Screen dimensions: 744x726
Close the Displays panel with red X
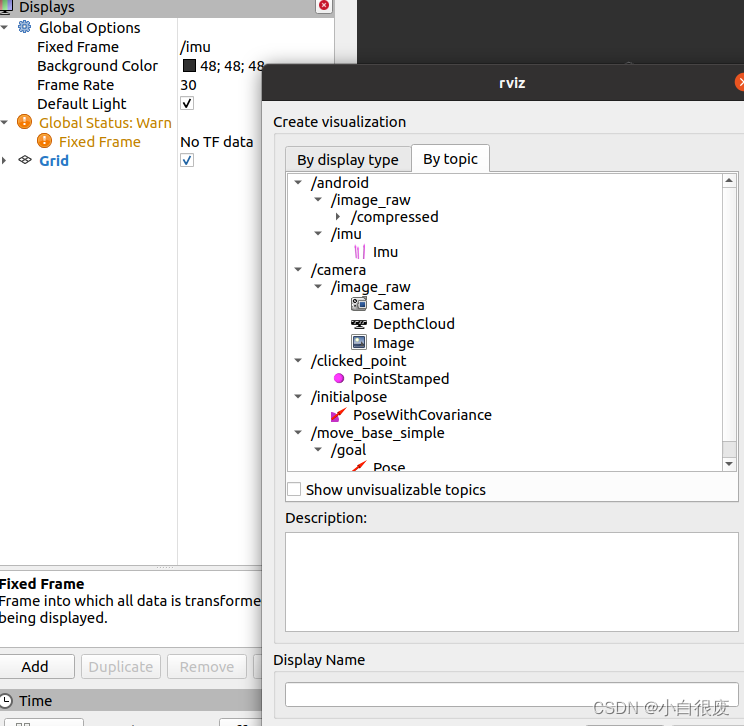324,6
